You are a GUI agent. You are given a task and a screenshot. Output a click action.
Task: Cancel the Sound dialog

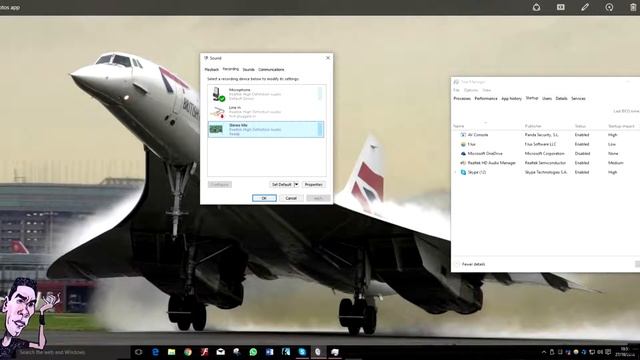(x=291, y=198)
